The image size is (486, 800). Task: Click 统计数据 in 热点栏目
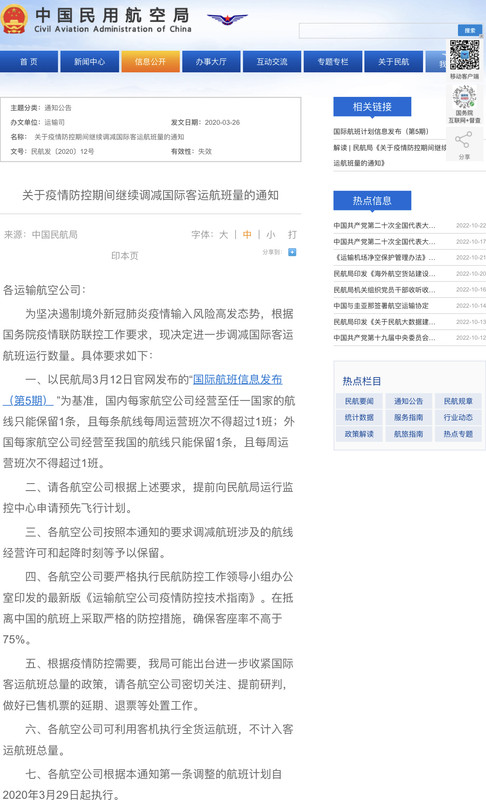pos(359,418)
